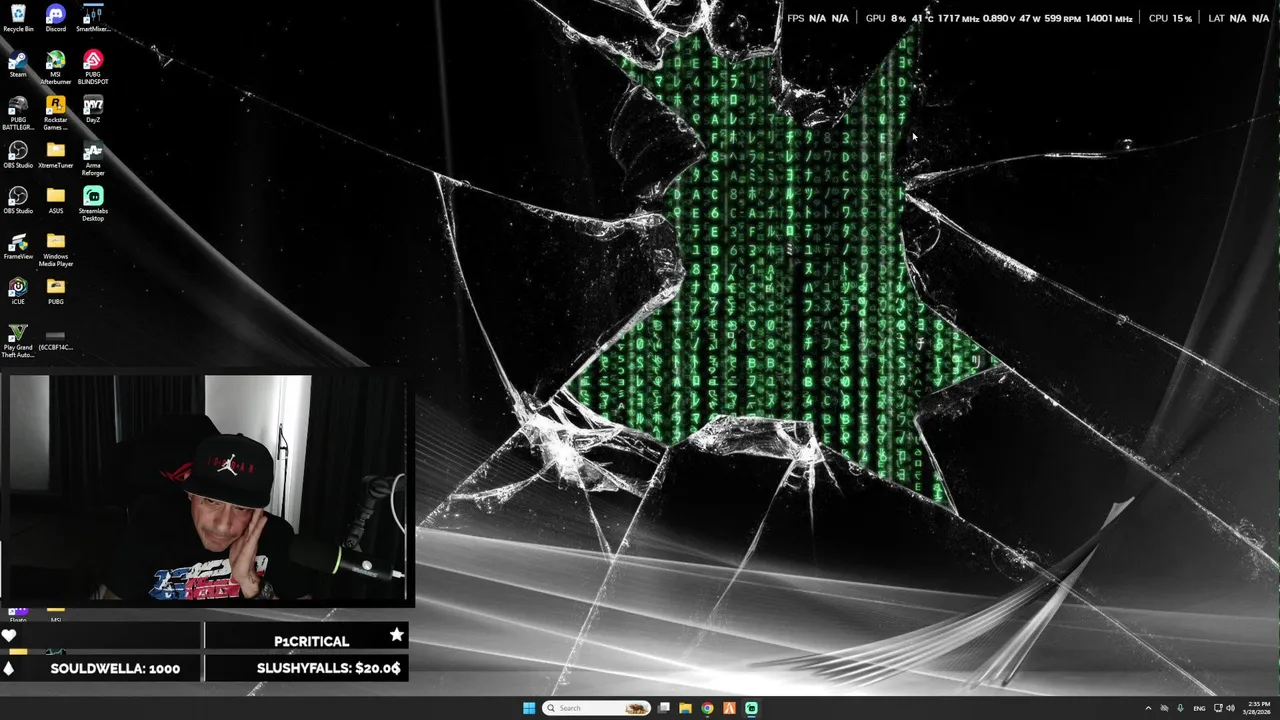1280x720 pixels.
Task: Launch Steam from the desktop shortcut
Action: click(18, 64)
